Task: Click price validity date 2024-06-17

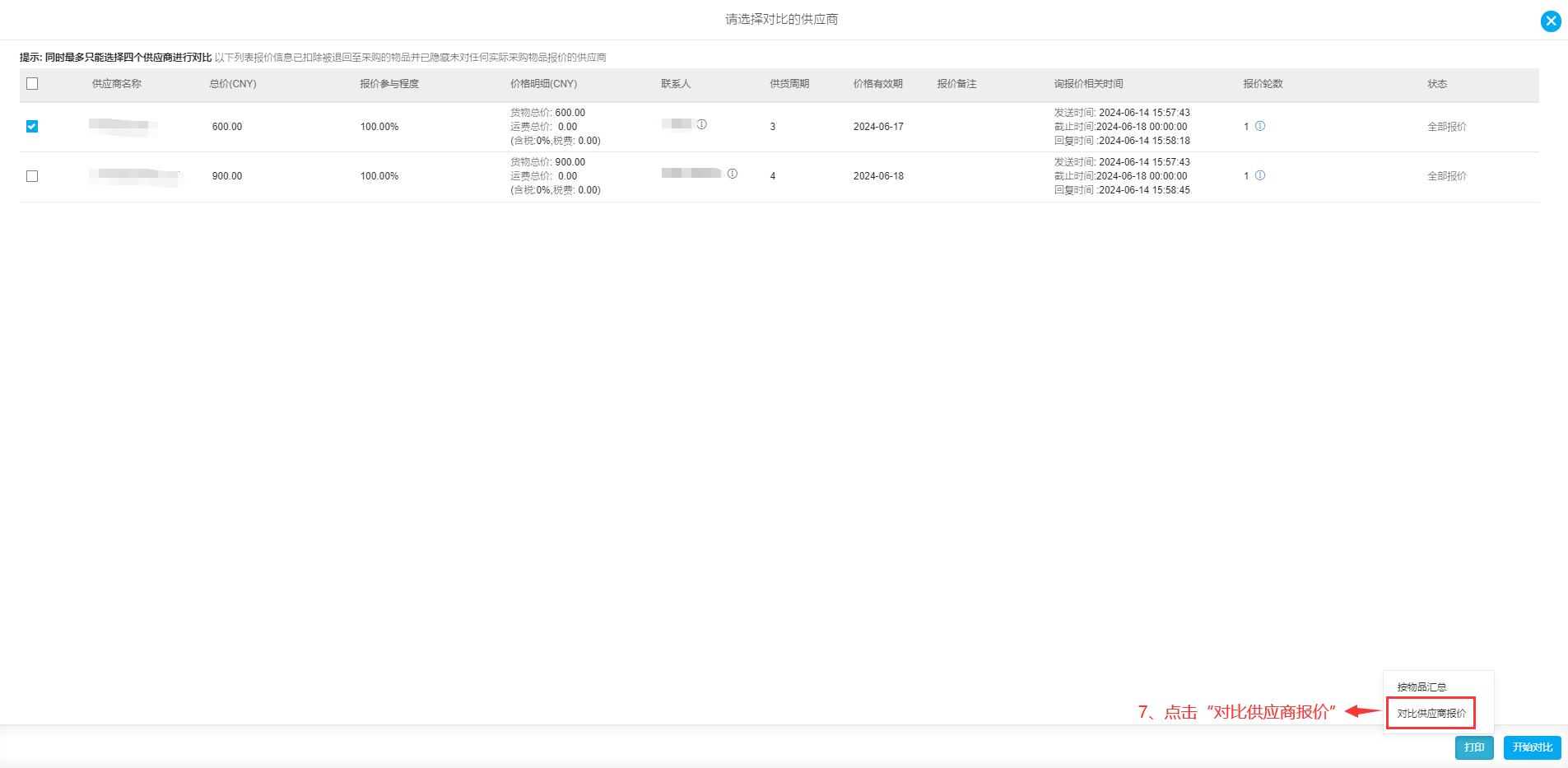Action: pyautogui.click(x=878, y=127)
